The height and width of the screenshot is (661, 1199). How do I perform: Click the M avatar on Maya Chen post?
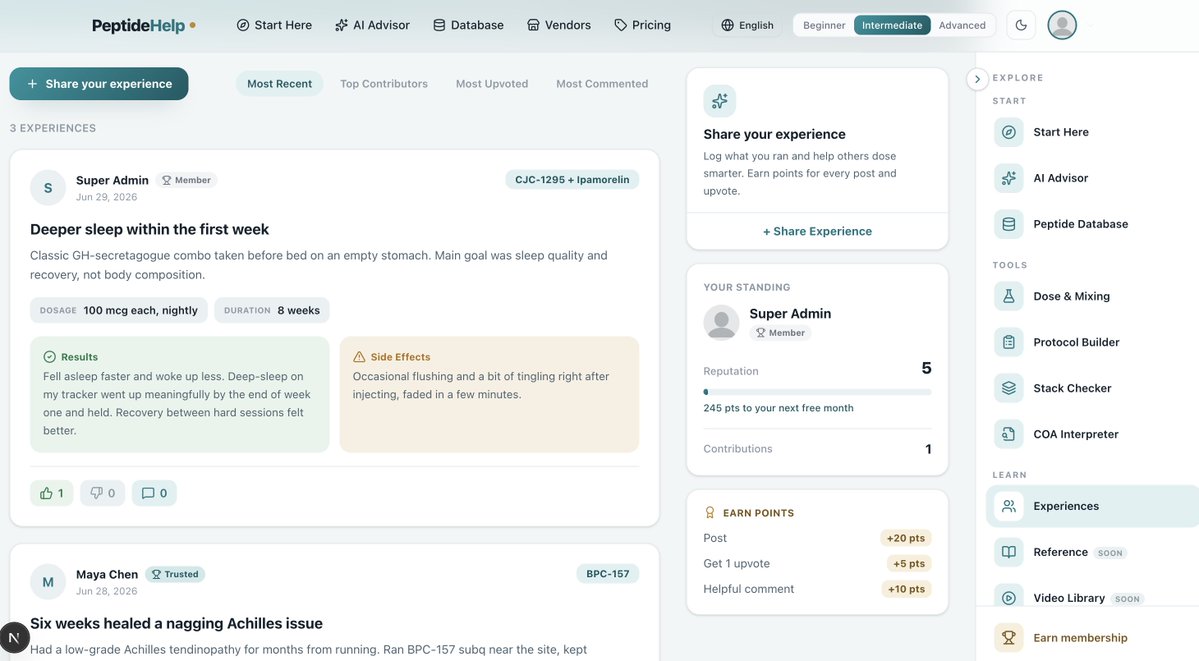48,581
